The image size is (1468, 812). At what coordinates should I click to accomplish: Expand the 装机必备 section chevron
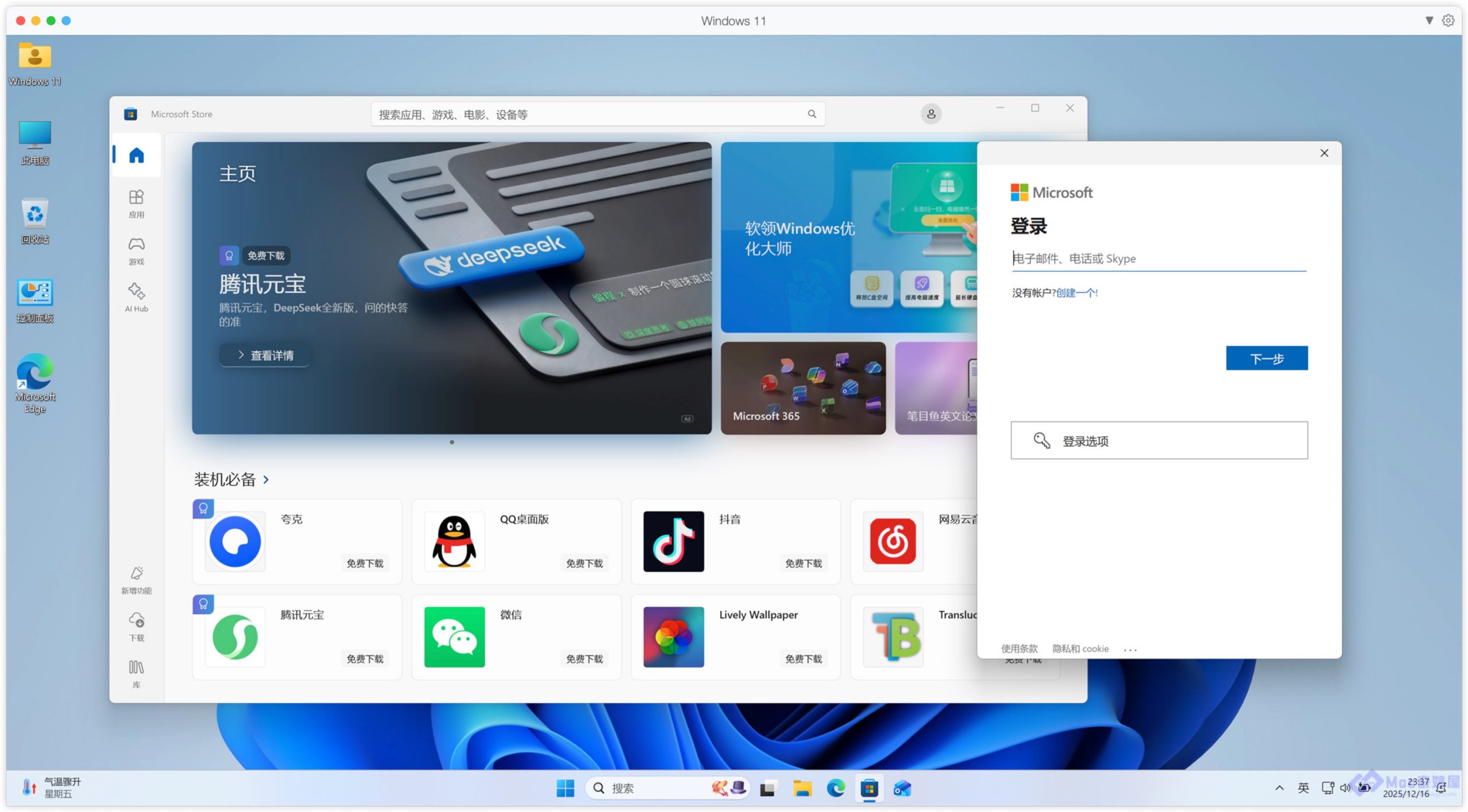(266, 479)
